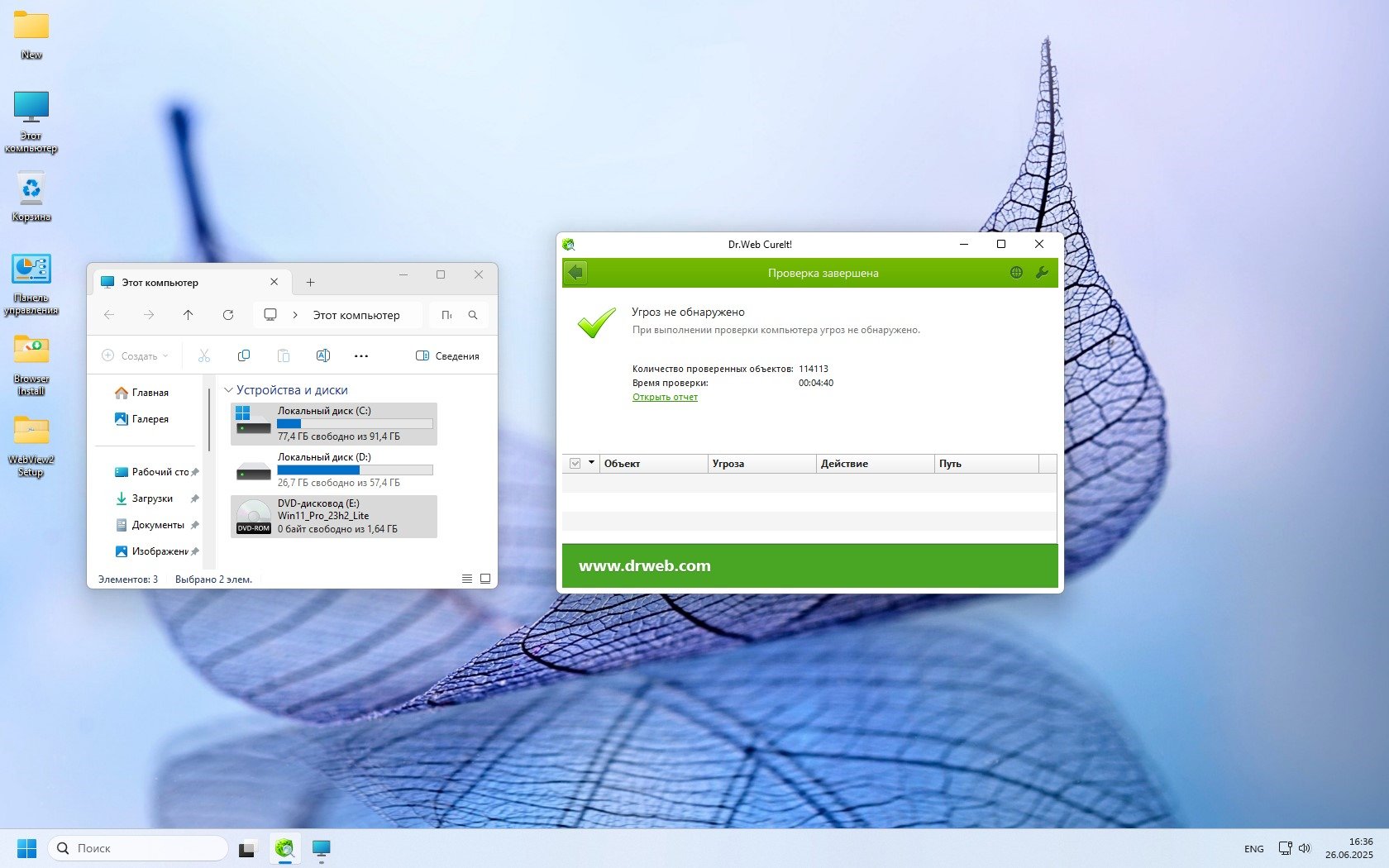Open the "Создать" dropdown menu

click(x=135, y=355)
